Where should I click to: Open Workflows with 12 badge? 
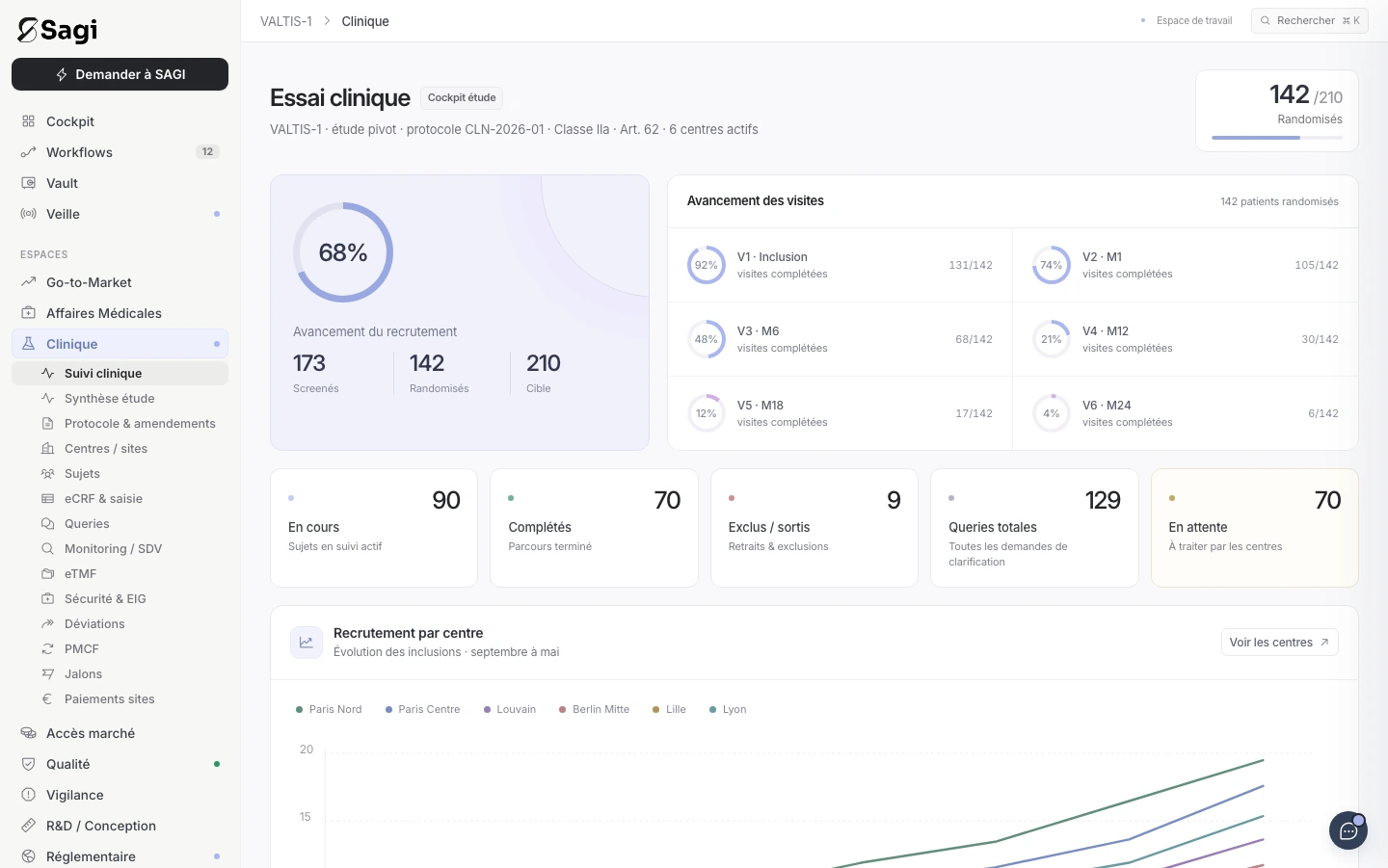coord(120,152)
